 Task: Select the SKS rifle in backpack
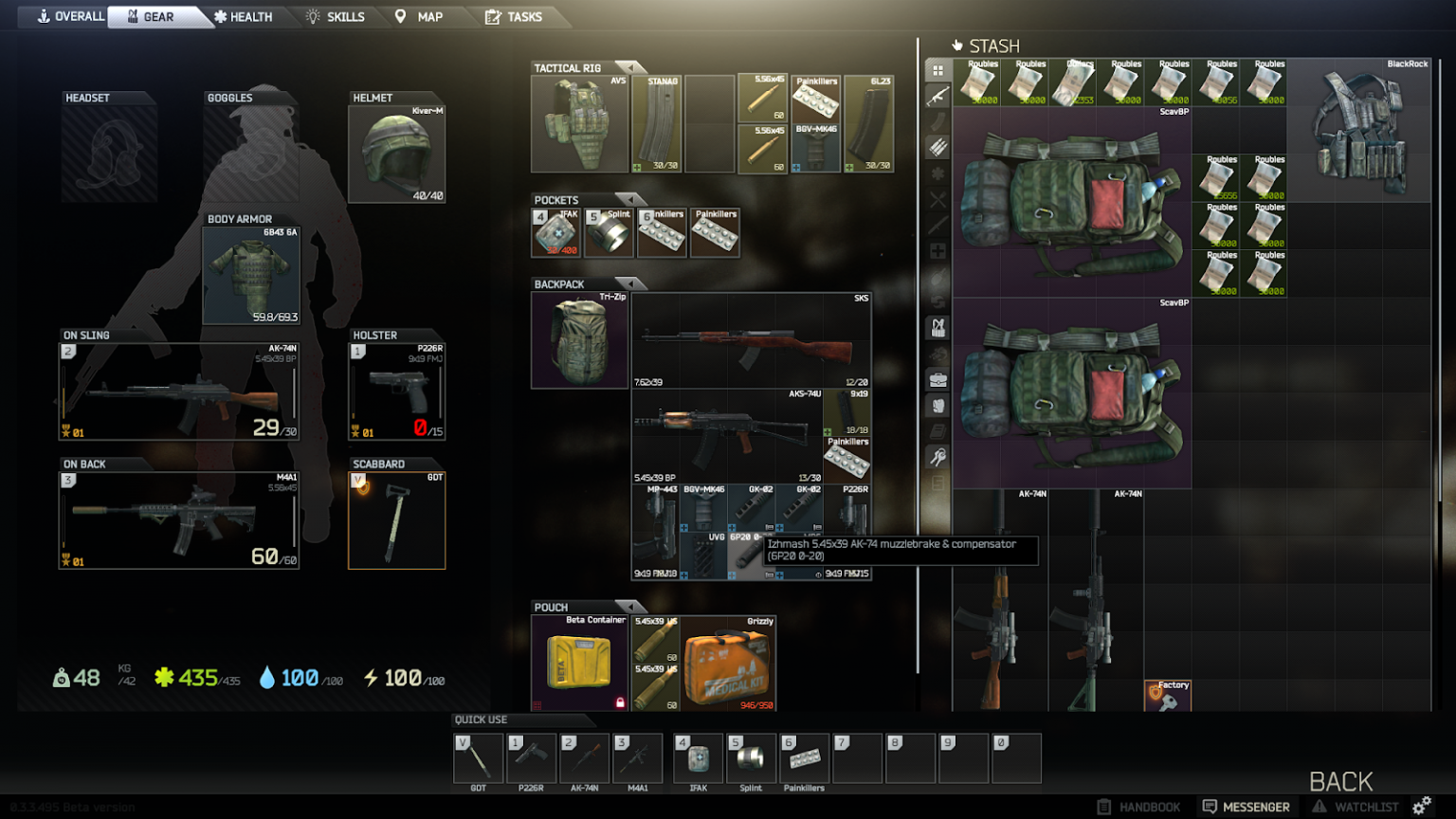pyautogui.click(x=752, y=340)
